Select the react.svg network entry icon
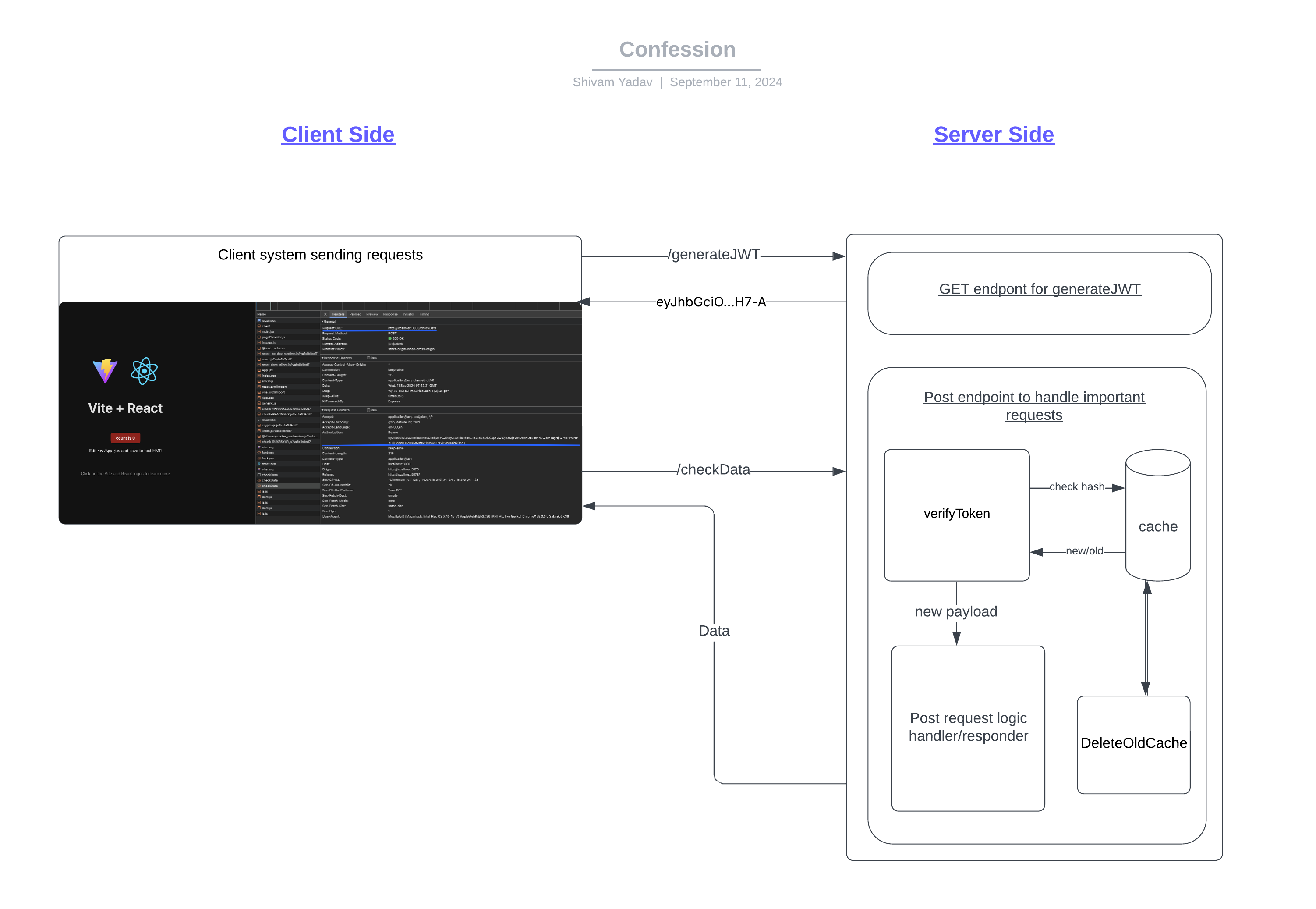 point(259,464)
